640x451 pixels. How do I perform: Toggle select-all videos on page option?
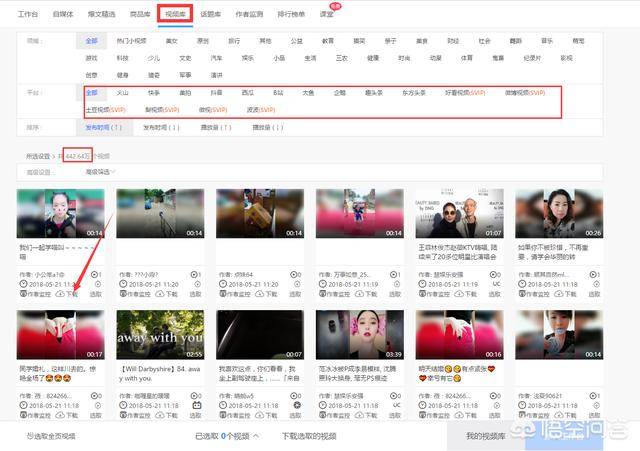click(51, 436)
